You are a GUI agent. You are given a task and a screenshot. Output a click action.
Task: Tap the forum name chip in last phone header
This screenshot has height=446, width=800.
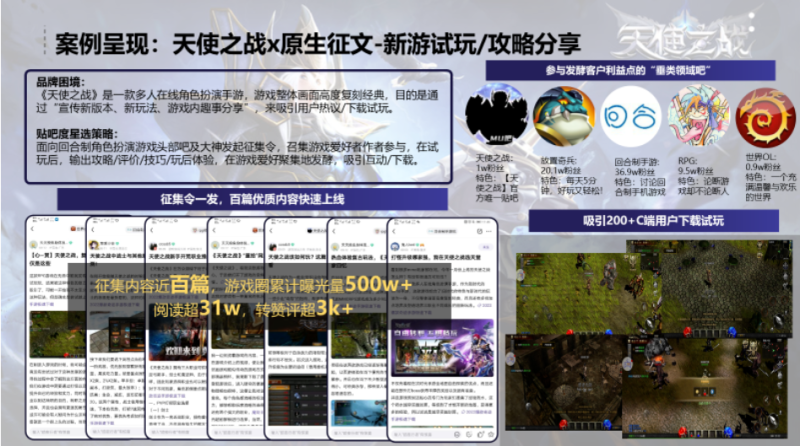pos(443,232)
